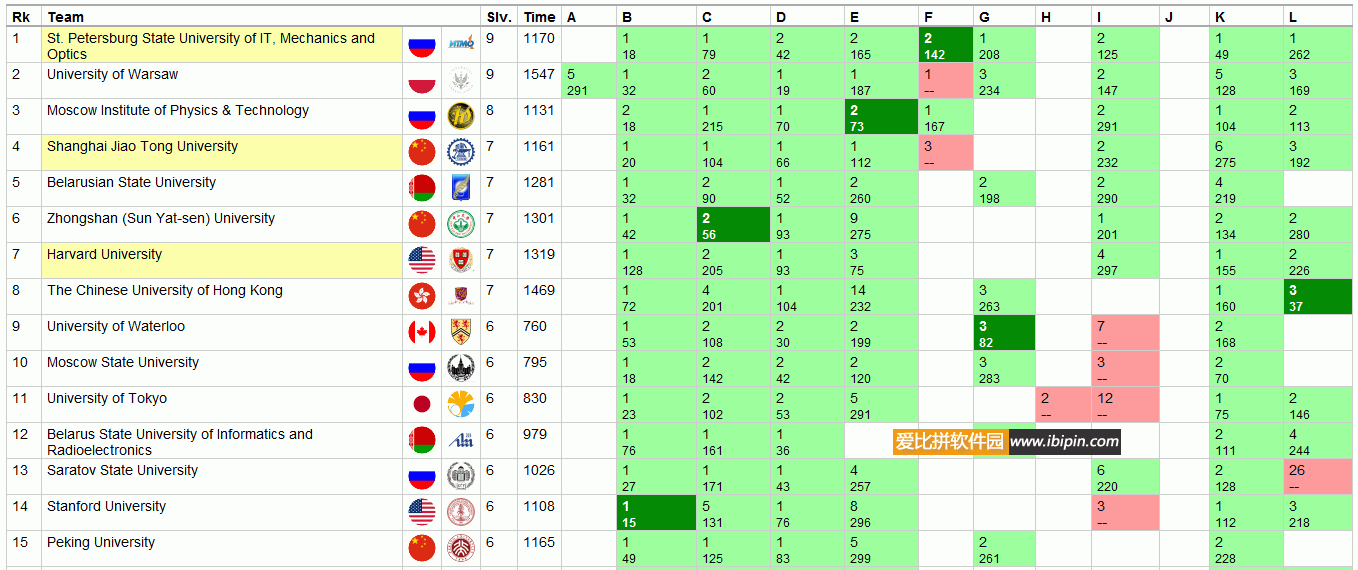Click the Canadian flag beside University of Waterloo

pyautogui.click(x=422, y=333)
